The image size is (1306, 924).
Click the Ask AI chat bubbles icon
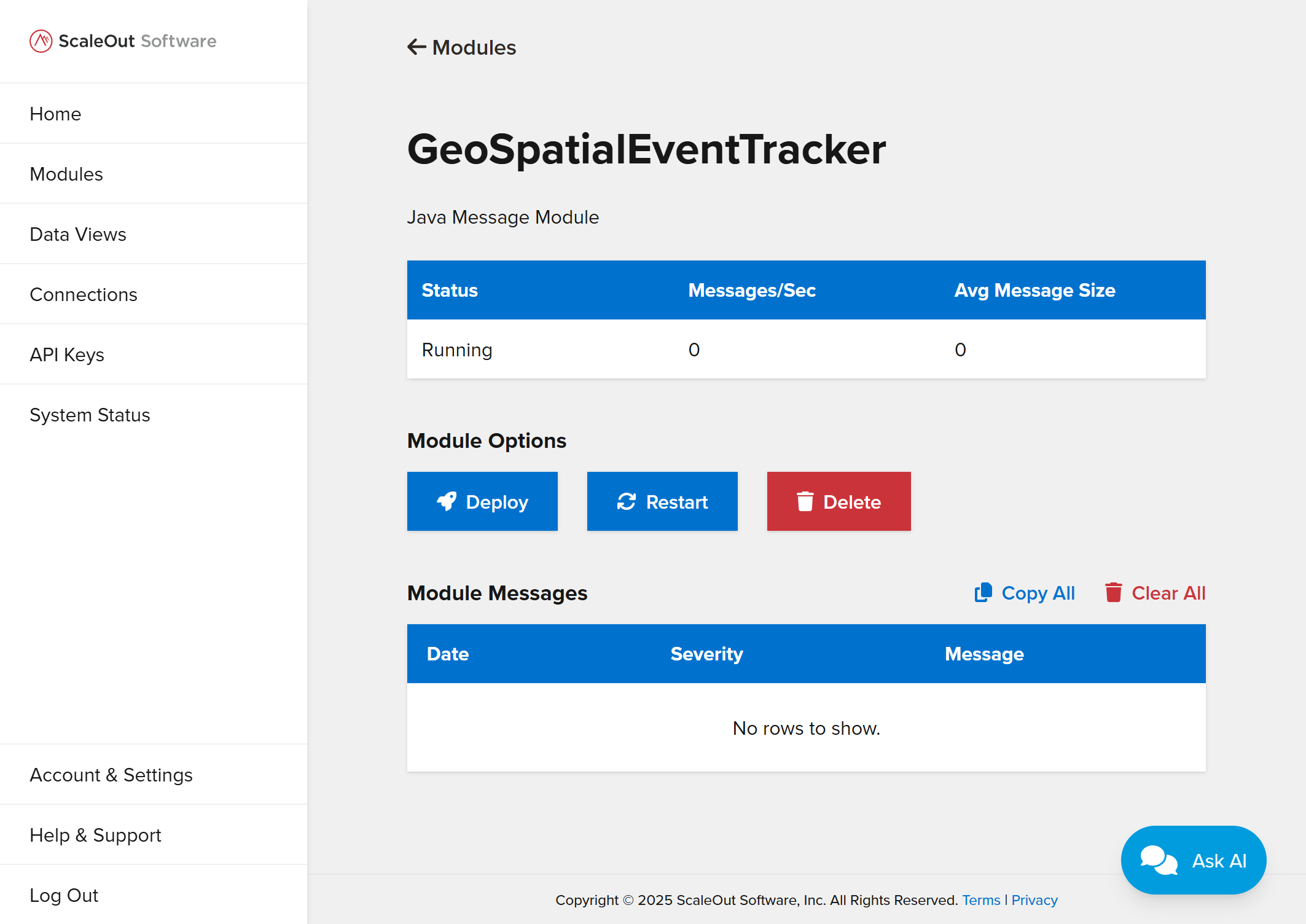point(1158,860)
